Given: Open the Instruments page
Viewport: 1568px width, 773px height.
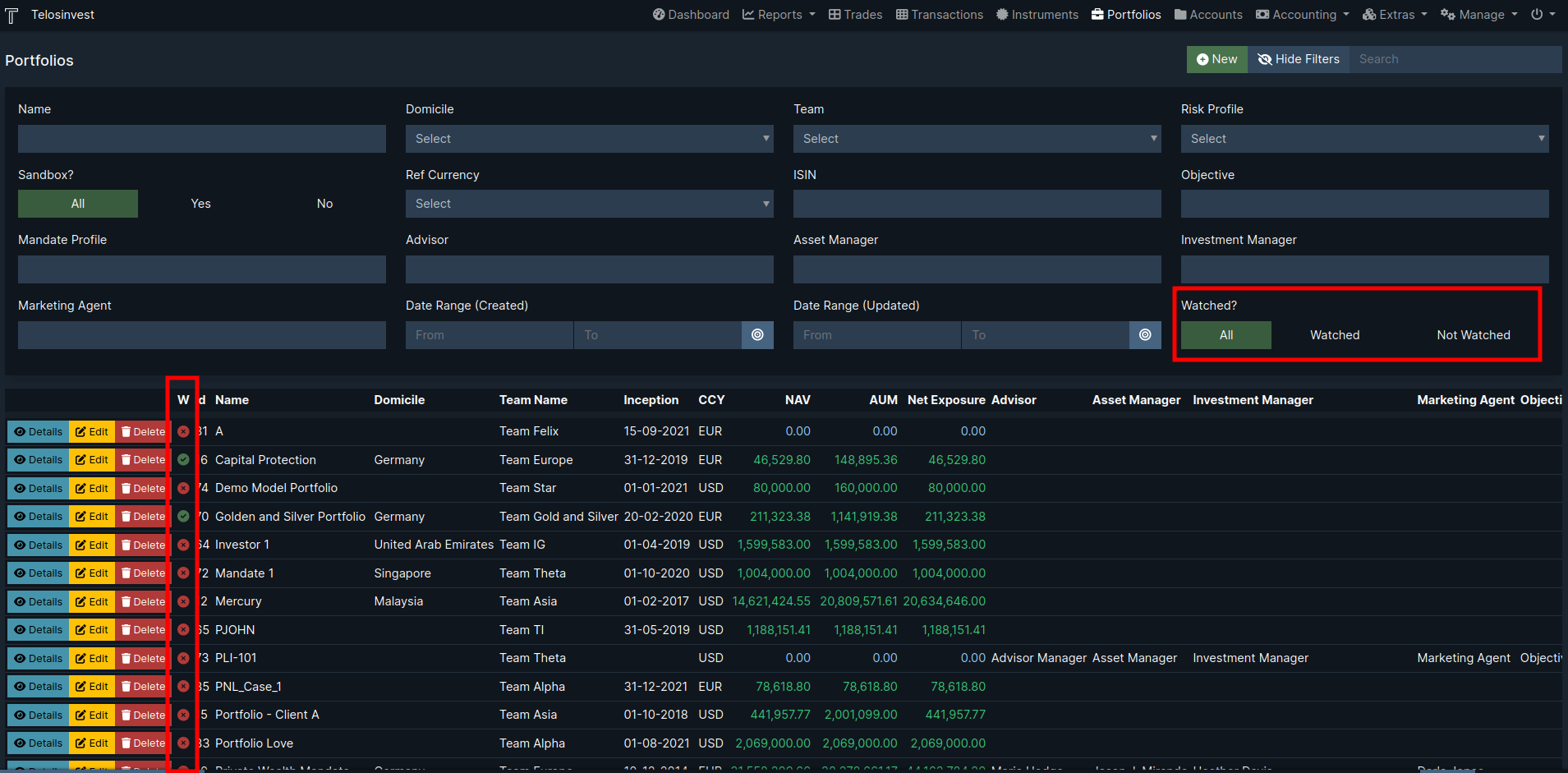Looking at the screenshot, I should tap(1037, 15).
